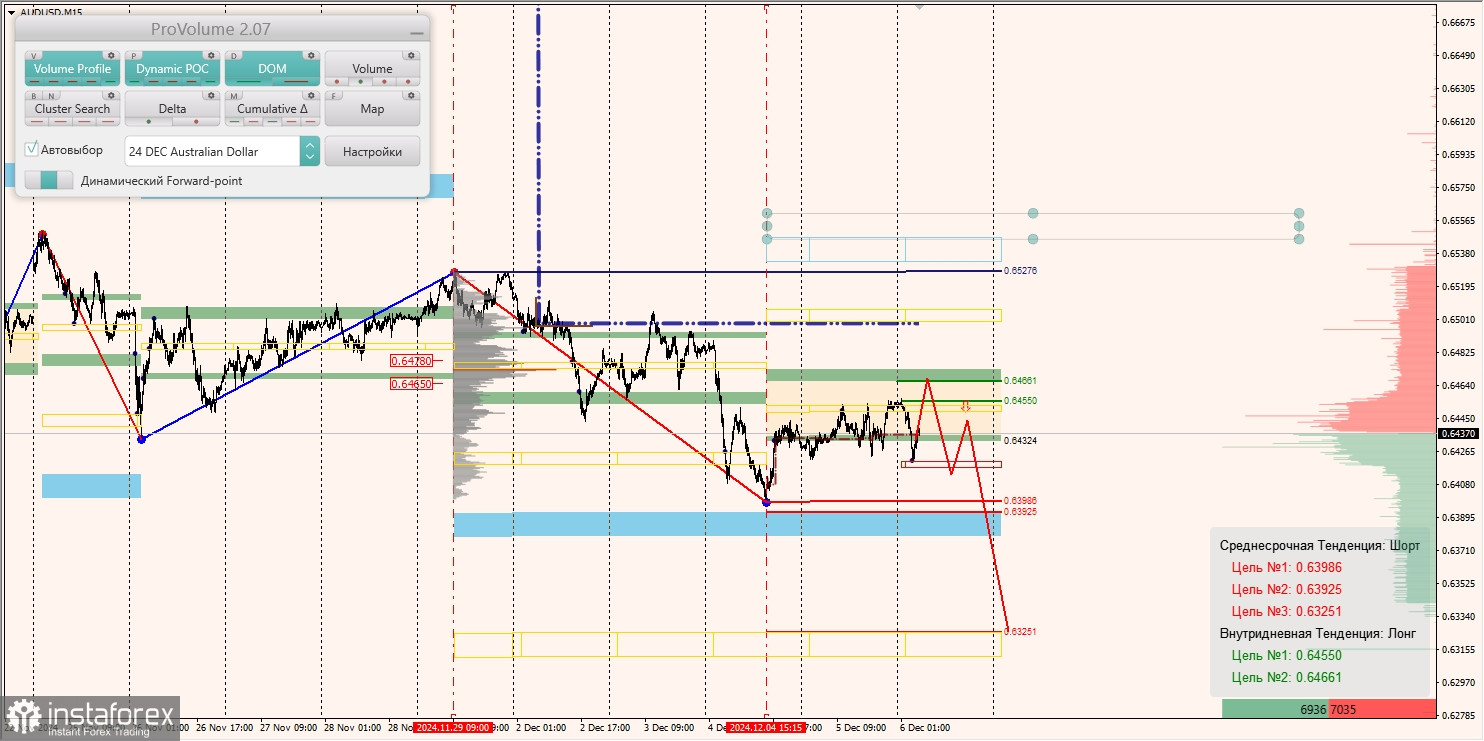Toggle Dynamic POC indicator
This screenshot has width=1484, height=741.
pyautogui.click(x=172, y=69)
